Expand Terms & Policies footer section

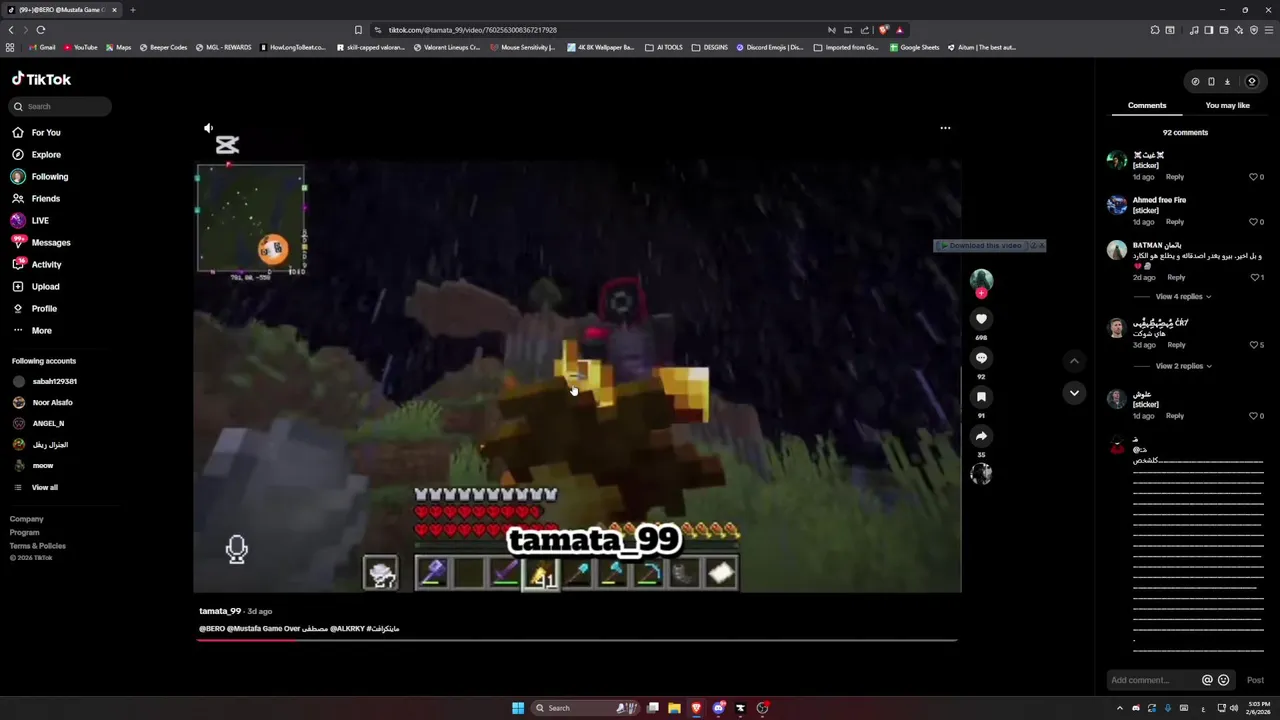[38, 546]
